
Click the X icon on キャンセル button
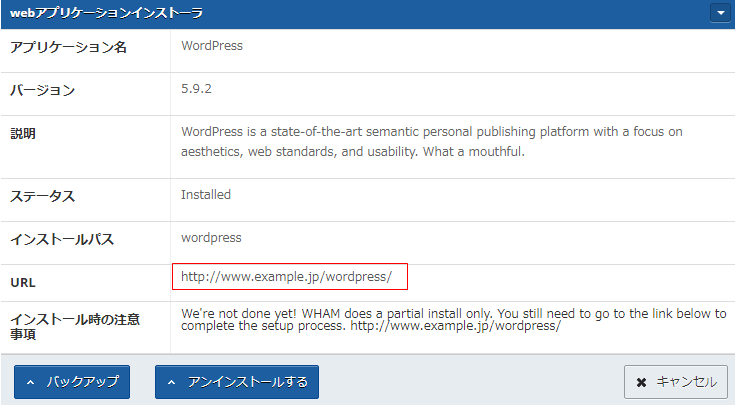[x=641, y=382]
